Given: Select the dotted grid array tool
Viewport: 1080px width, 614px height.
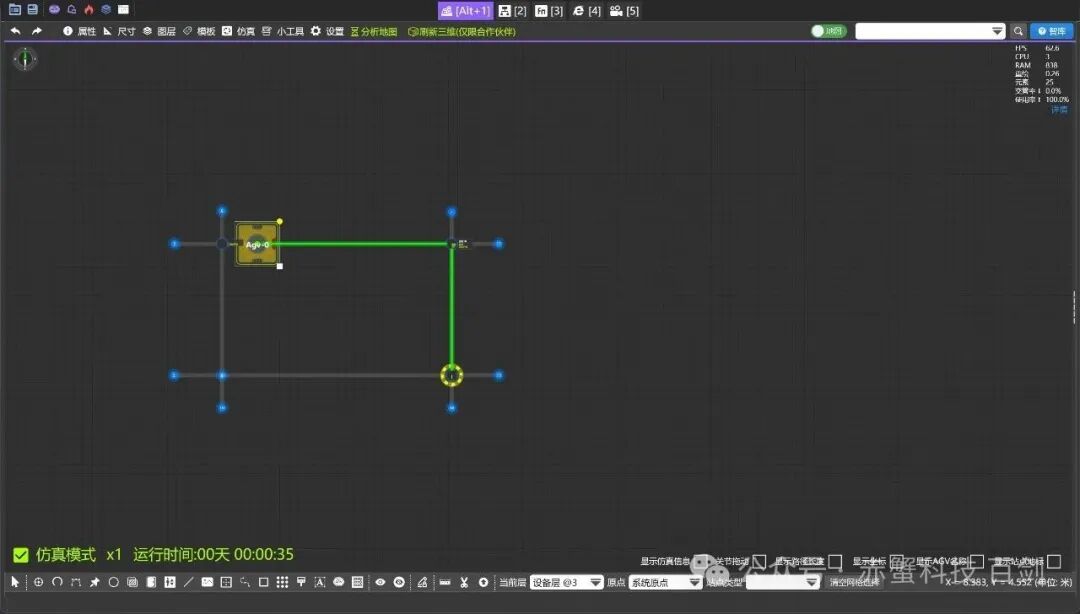Looking at the screenshot, I should coord(282,582).
